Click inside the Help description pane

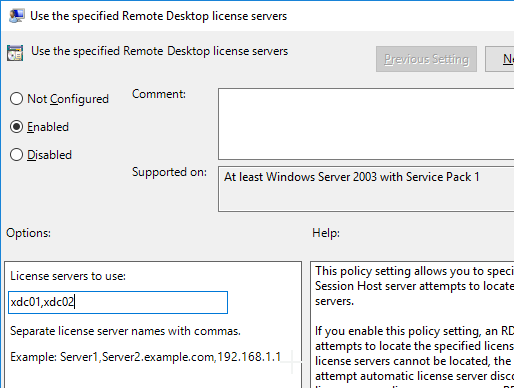(x=412, y=324)
